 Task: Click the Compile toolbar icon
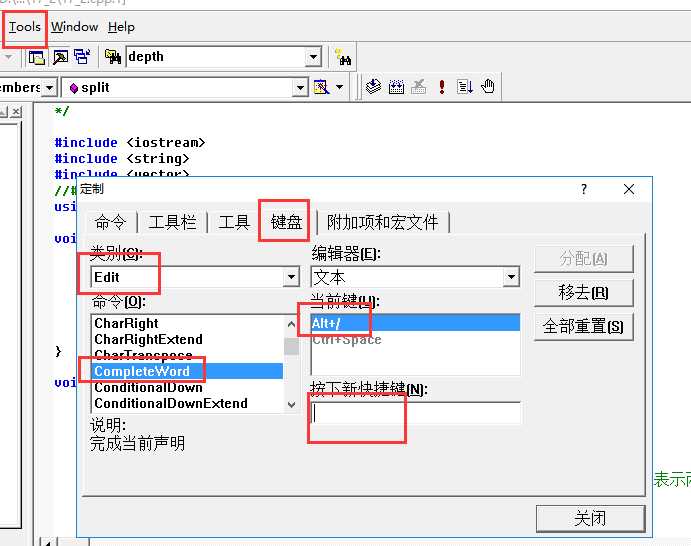(373, 86)
